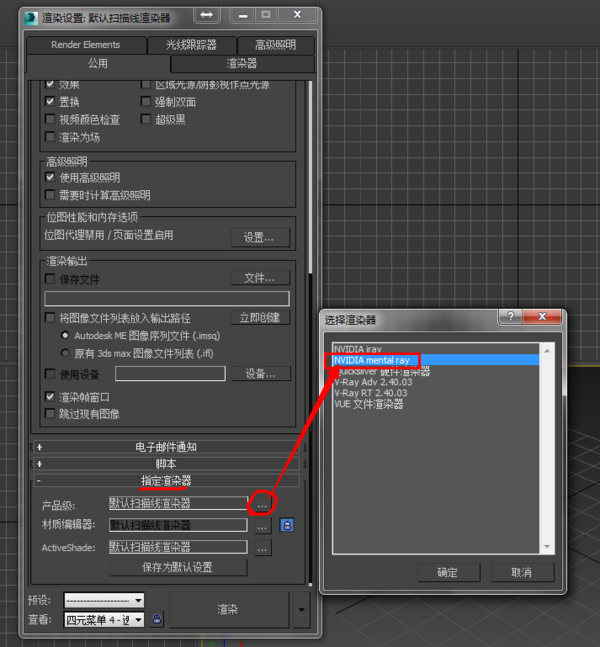Toggle lock icon beside 材质编辑器 renderer
This screenshot has width=600, height=647.
click(x=287, y=525)
